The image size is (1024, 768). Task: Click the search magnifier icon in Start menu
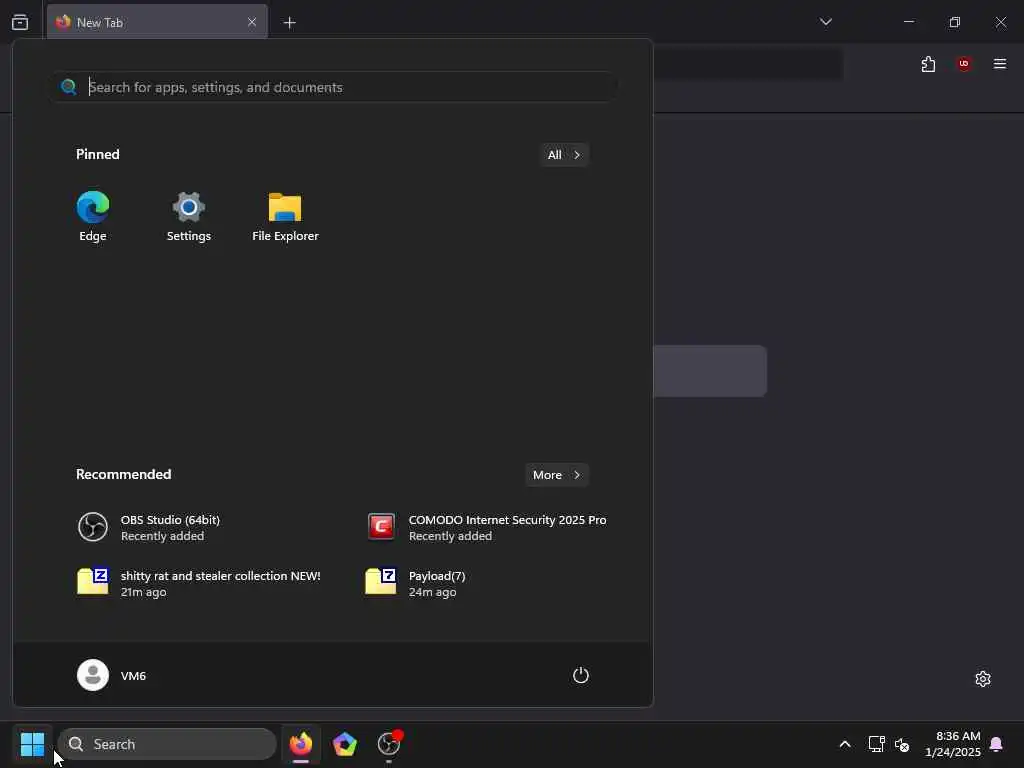tap(69, 87)
